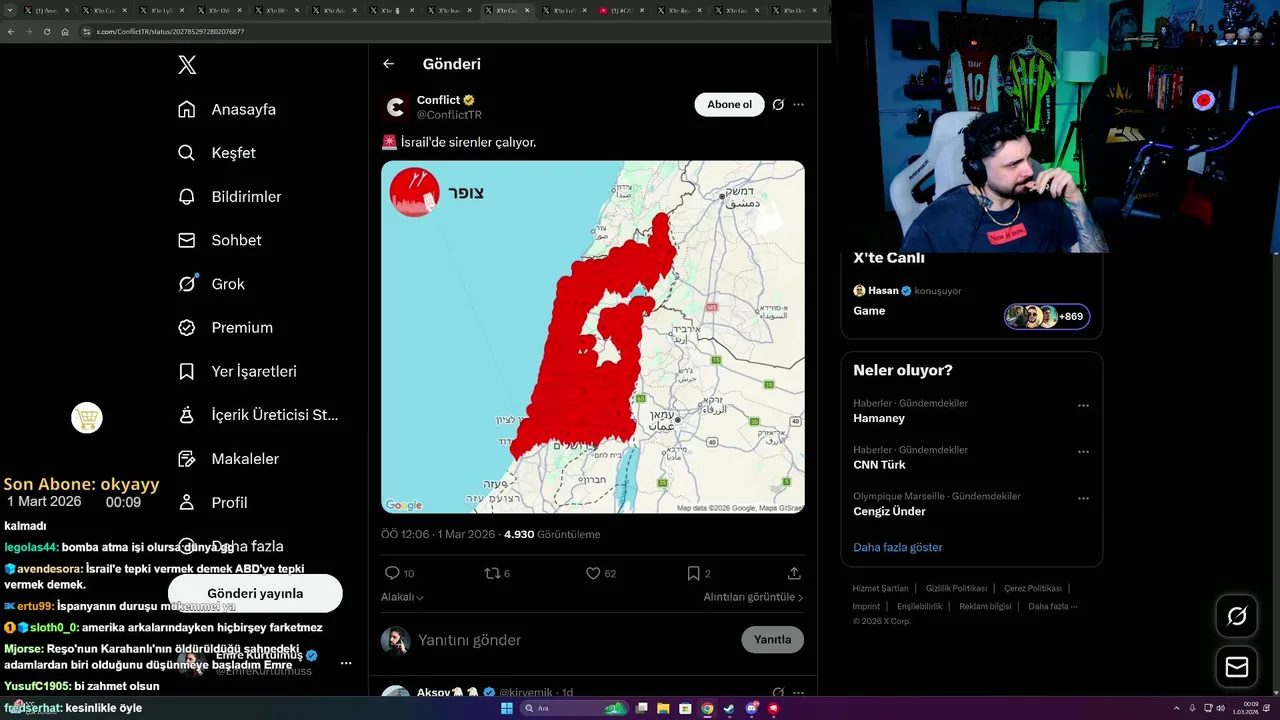Viewport: 1280px width, 720px height.
Task: Click Abone ol subscribe button
Action: (x=729, y=104)
